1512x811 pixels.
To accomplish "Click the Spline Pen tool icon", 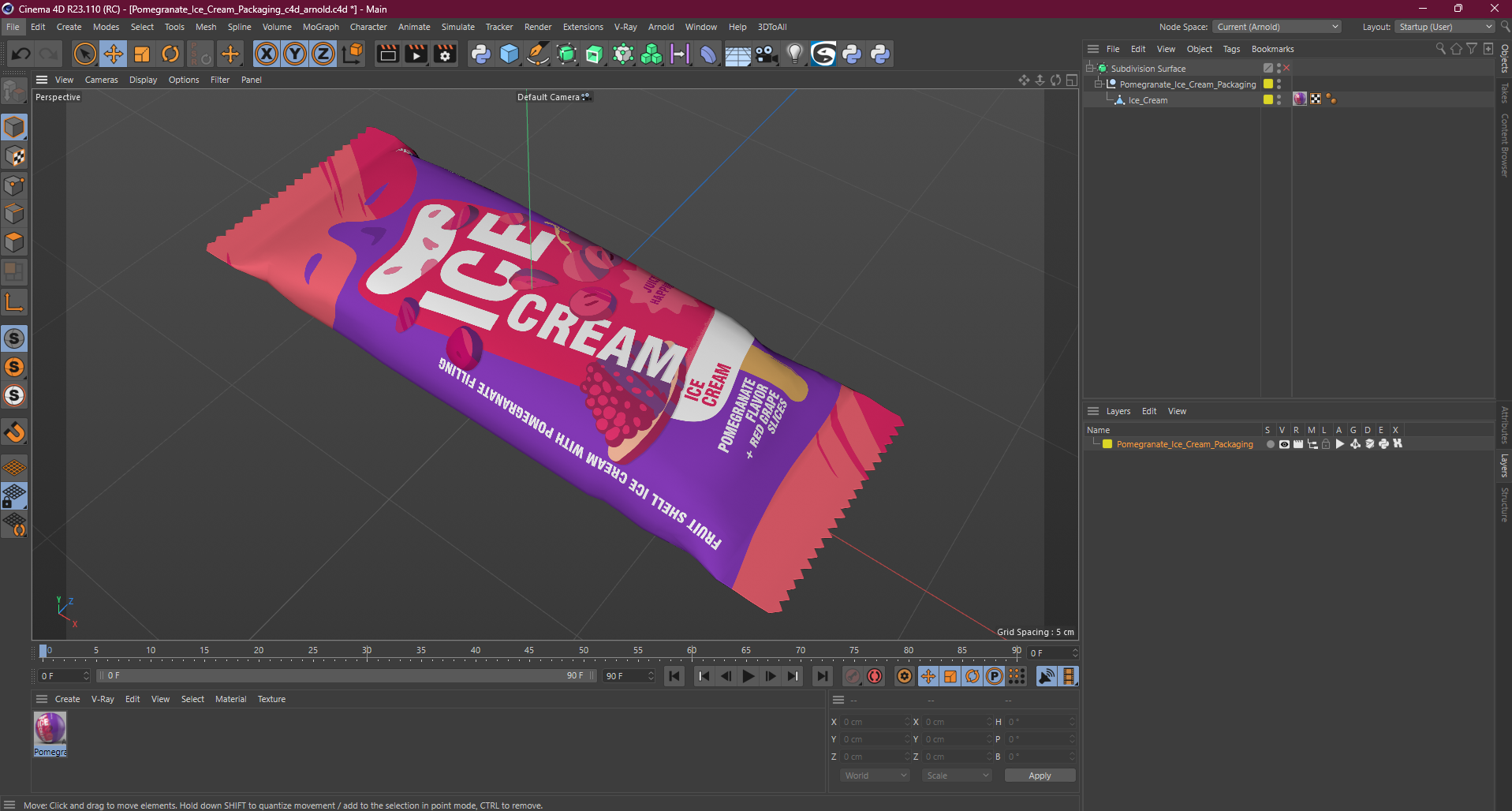I will (538, 54).
